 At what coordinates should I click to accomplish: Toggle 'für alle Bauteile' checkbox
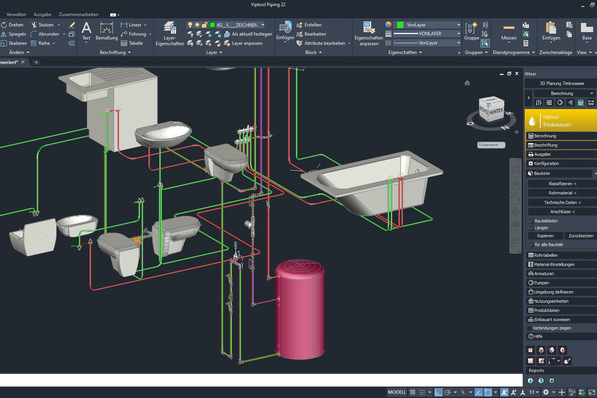(531, 245)
